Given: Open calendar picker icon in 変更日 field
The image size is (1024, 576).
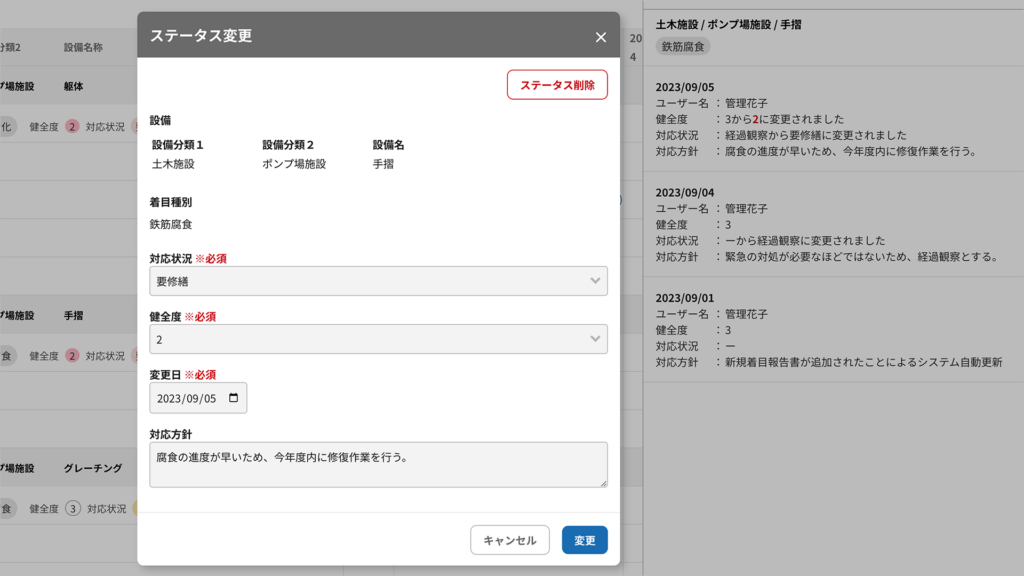Looking at the screenshot, I should coord(233,398).
